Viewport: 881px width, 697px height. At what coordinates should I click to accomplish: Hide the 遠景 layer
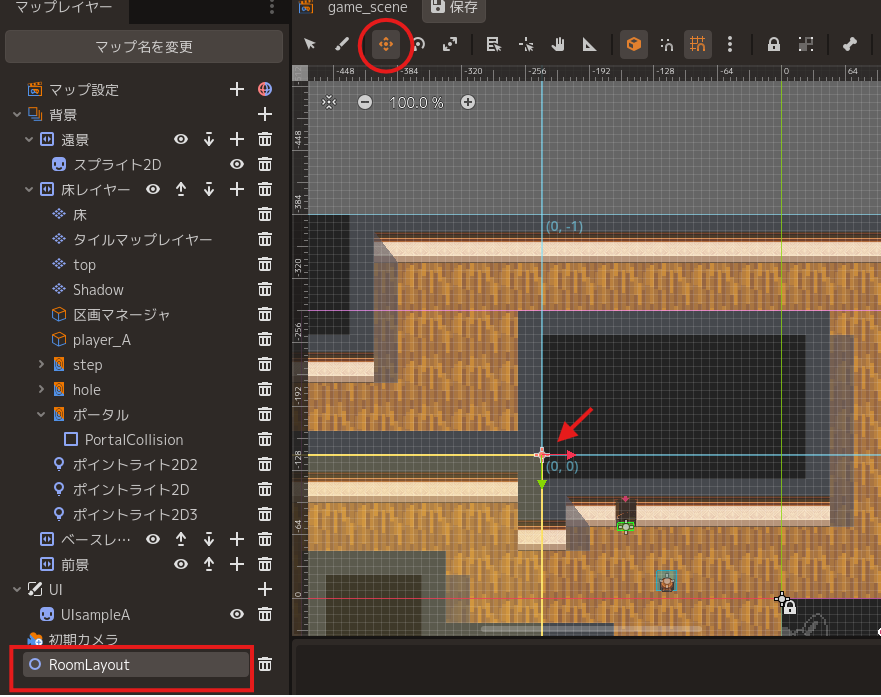pyautogui.click(x=180, y=139)
